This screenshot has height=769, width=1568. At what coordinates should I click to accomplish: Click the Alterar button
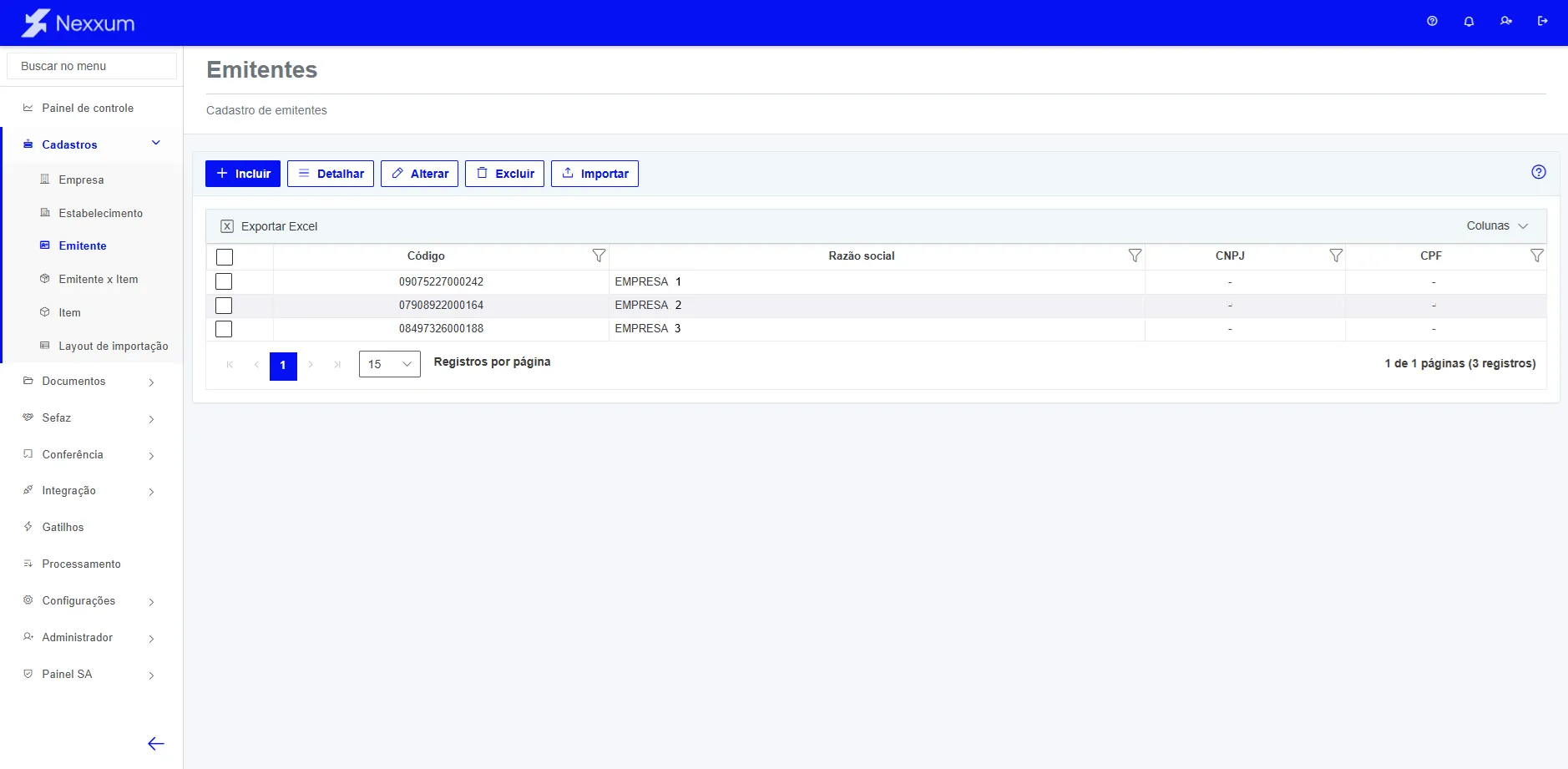pos(419,174)
